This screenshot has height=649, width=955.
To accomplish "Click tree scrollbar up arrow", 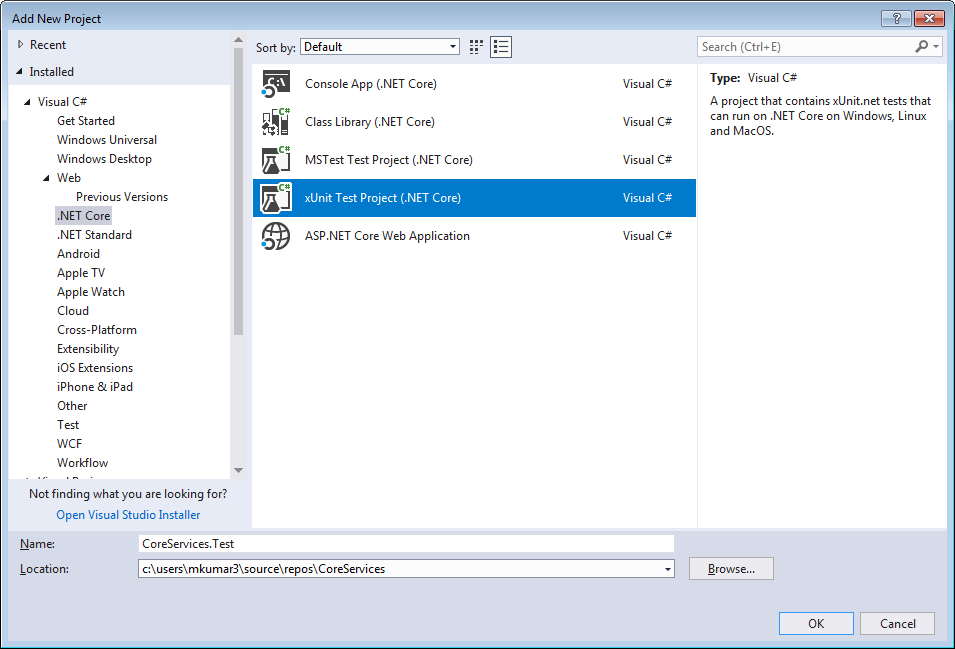I will click(x=238, y=40).
